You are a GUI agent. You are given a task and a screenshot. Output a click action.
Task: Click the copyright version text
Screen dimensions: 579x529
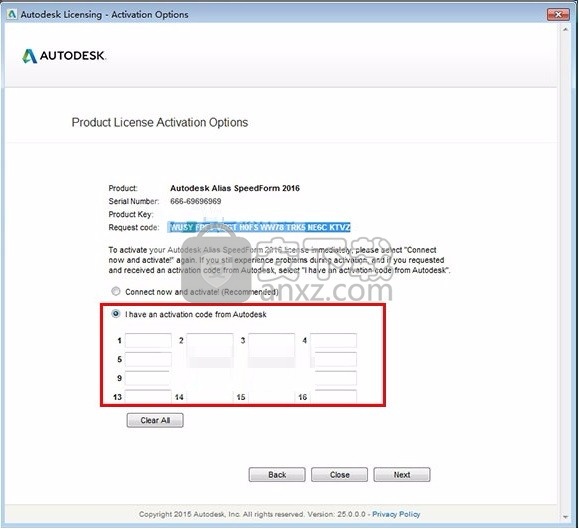point(252,514)
